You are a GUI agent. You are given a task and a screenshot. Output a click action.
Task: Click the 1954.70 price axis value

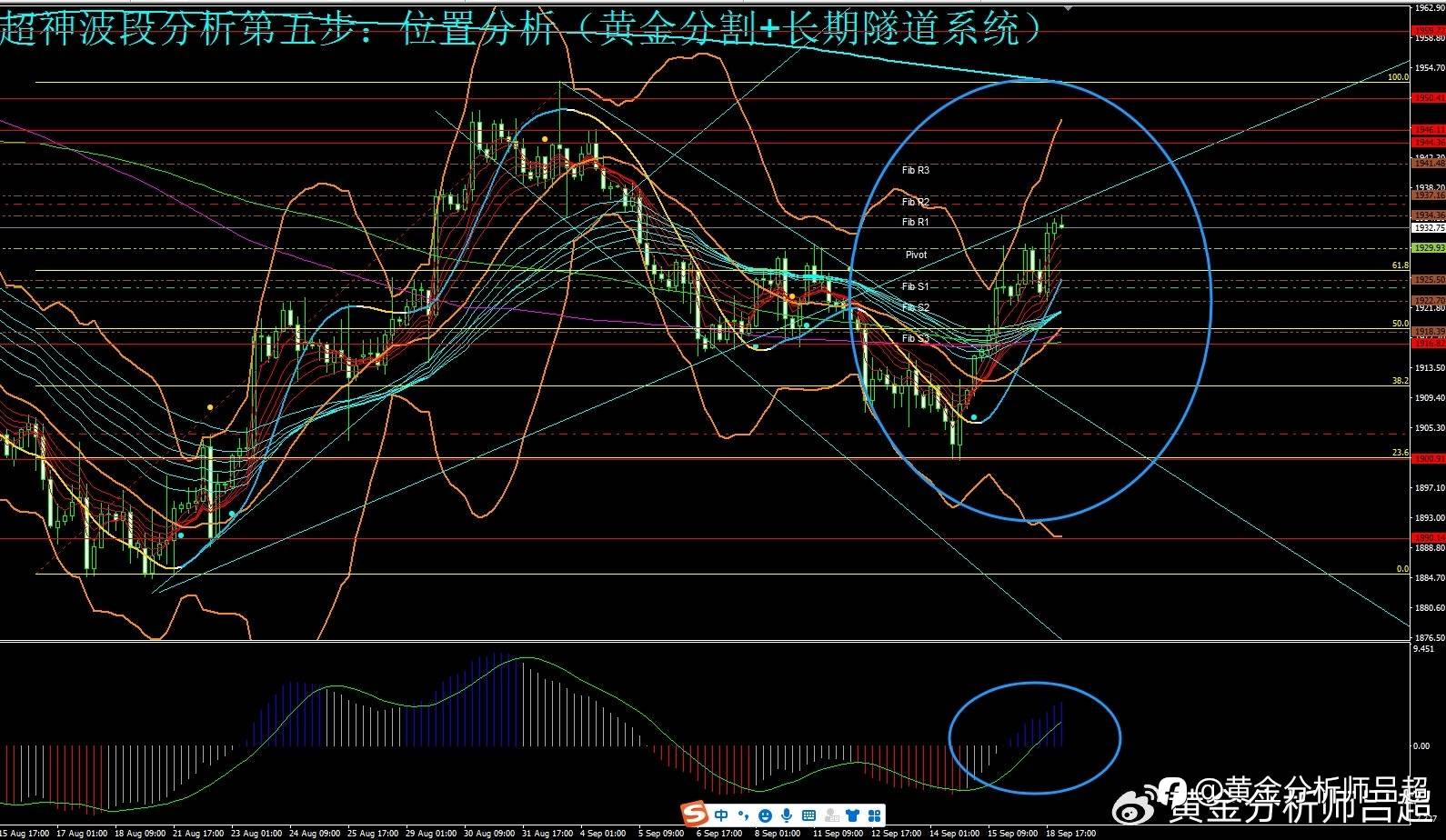click(x=1431, y=67)
